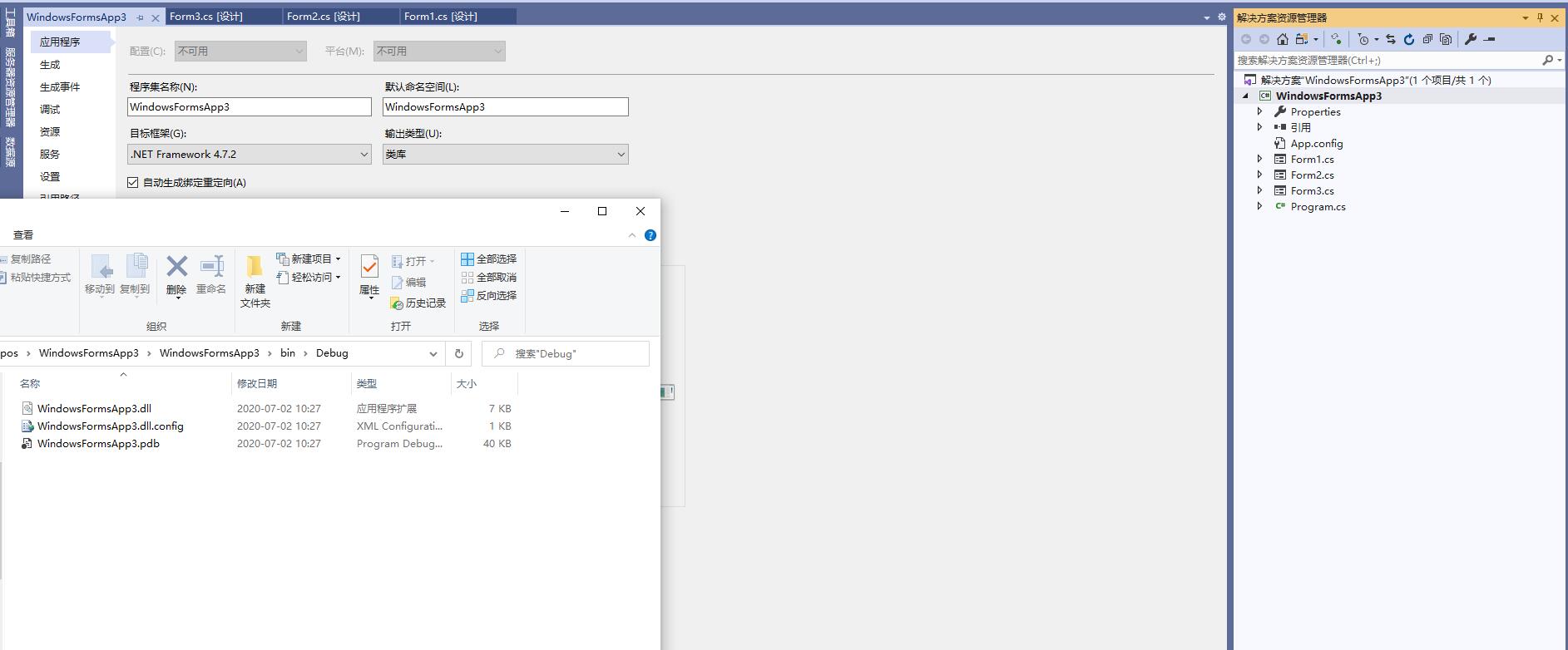The width and height of the screenshot is (1568, 650).
Task: Click the search magnifier in Solution Explorer
Action: coord(1547,60)
